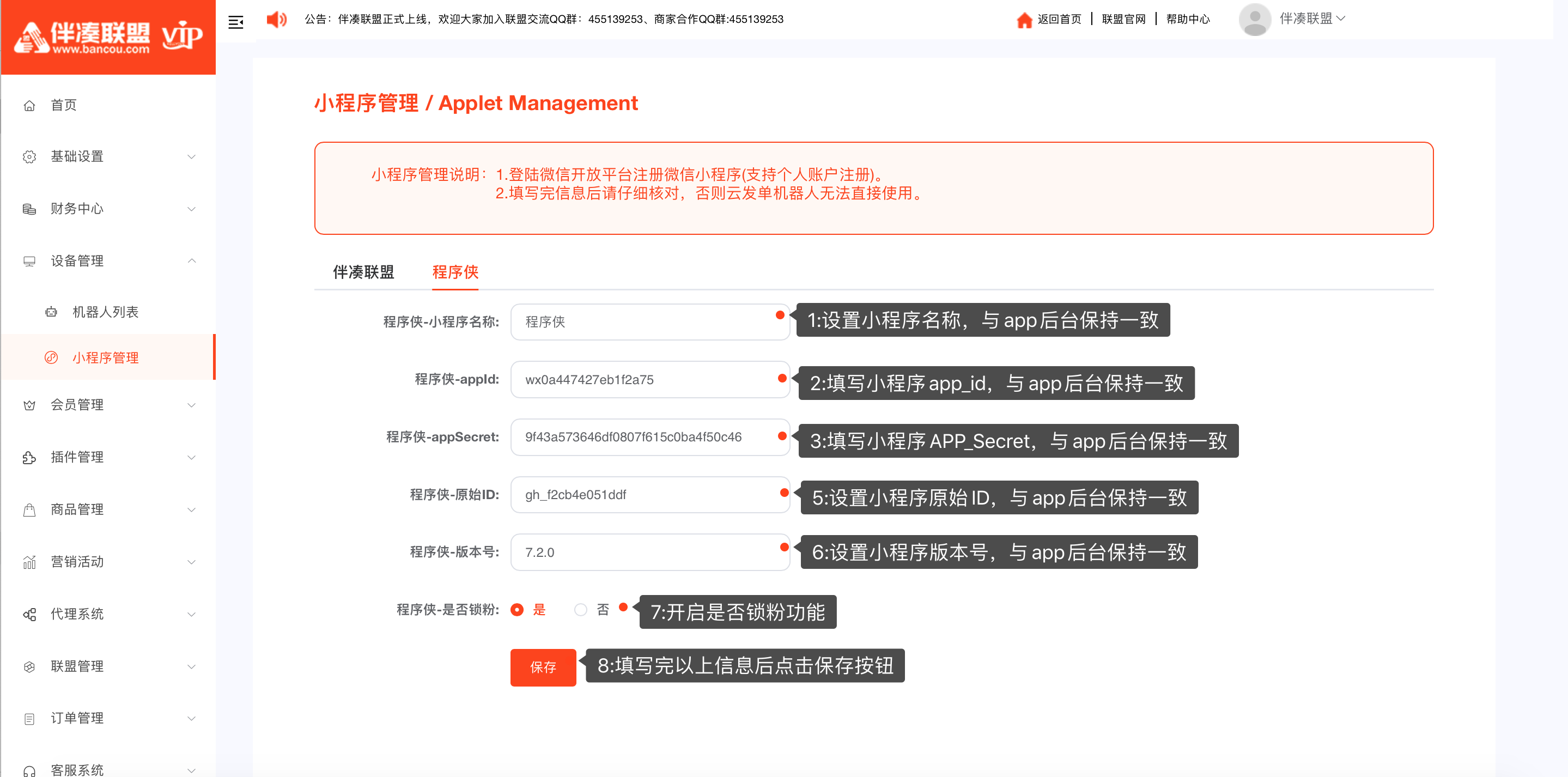Open the 营销活动 menu label

(77, 561)
